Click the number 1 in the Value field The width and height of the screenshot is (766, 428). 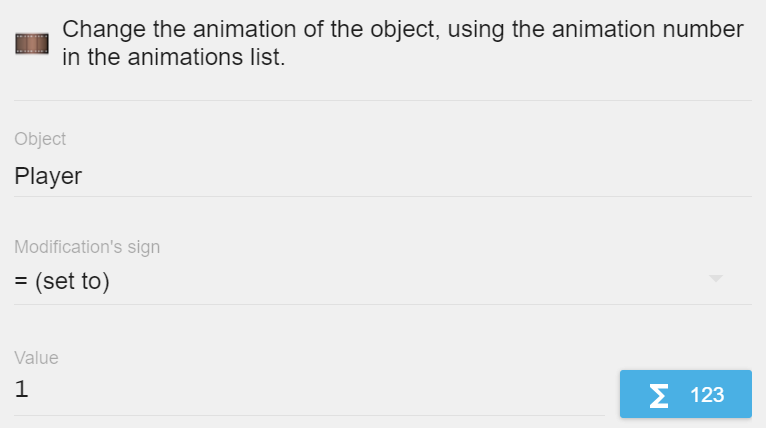pos(21,391)
